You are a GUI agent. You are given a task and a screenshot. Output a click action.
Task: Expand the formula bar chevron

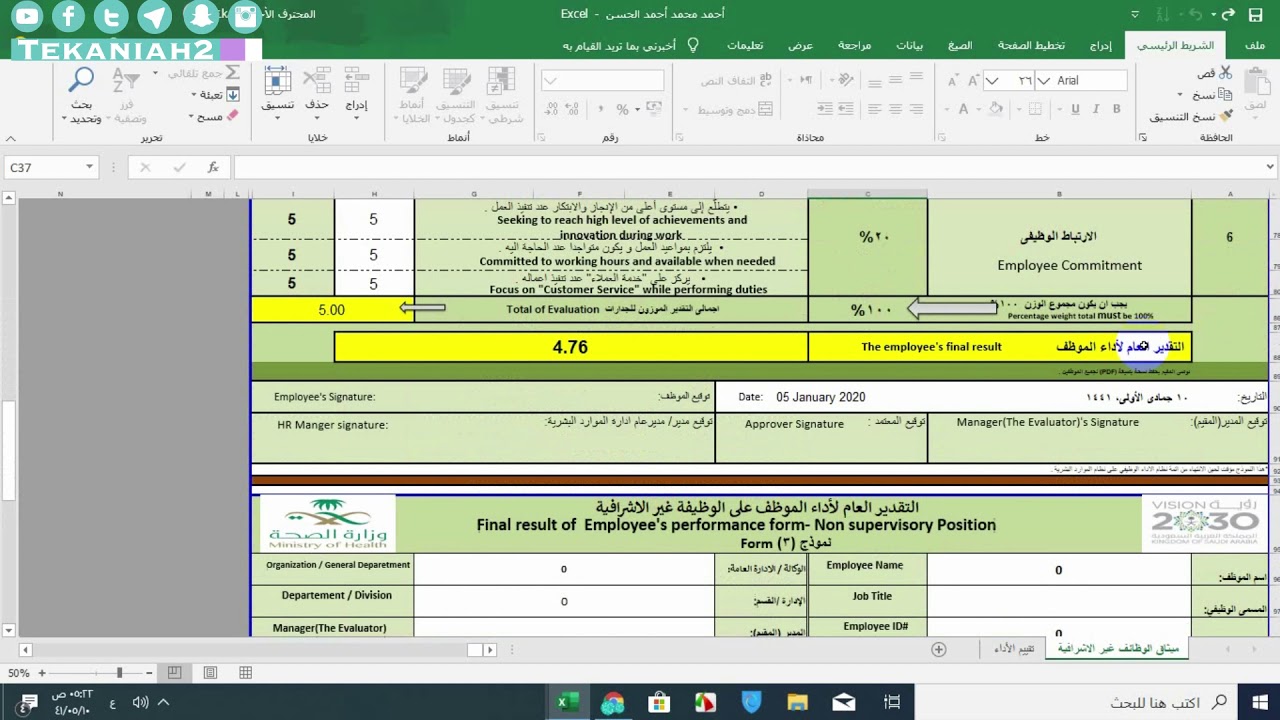point(1270,167)
